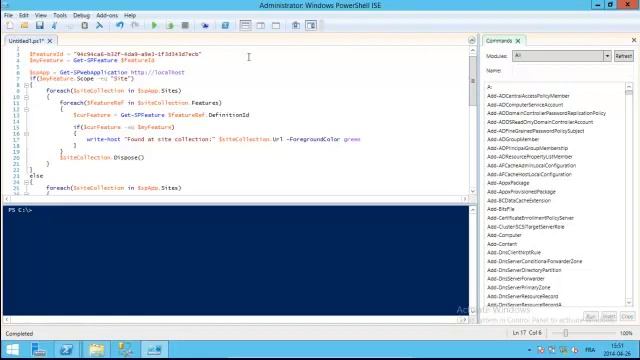Clear the console pane using toolbar icon

tap(100, 25)
